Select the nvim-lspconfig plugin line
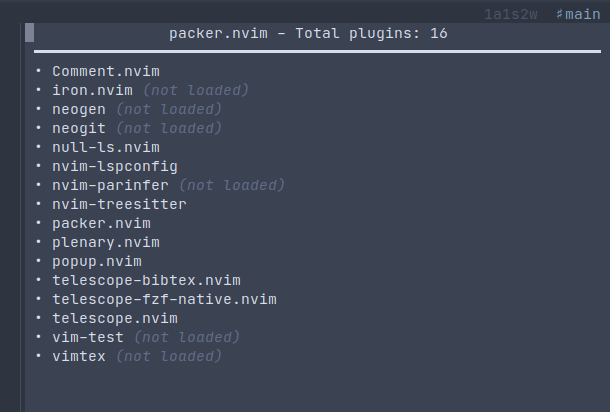Viewport: 610px width, 412px height. coord(114,166)
